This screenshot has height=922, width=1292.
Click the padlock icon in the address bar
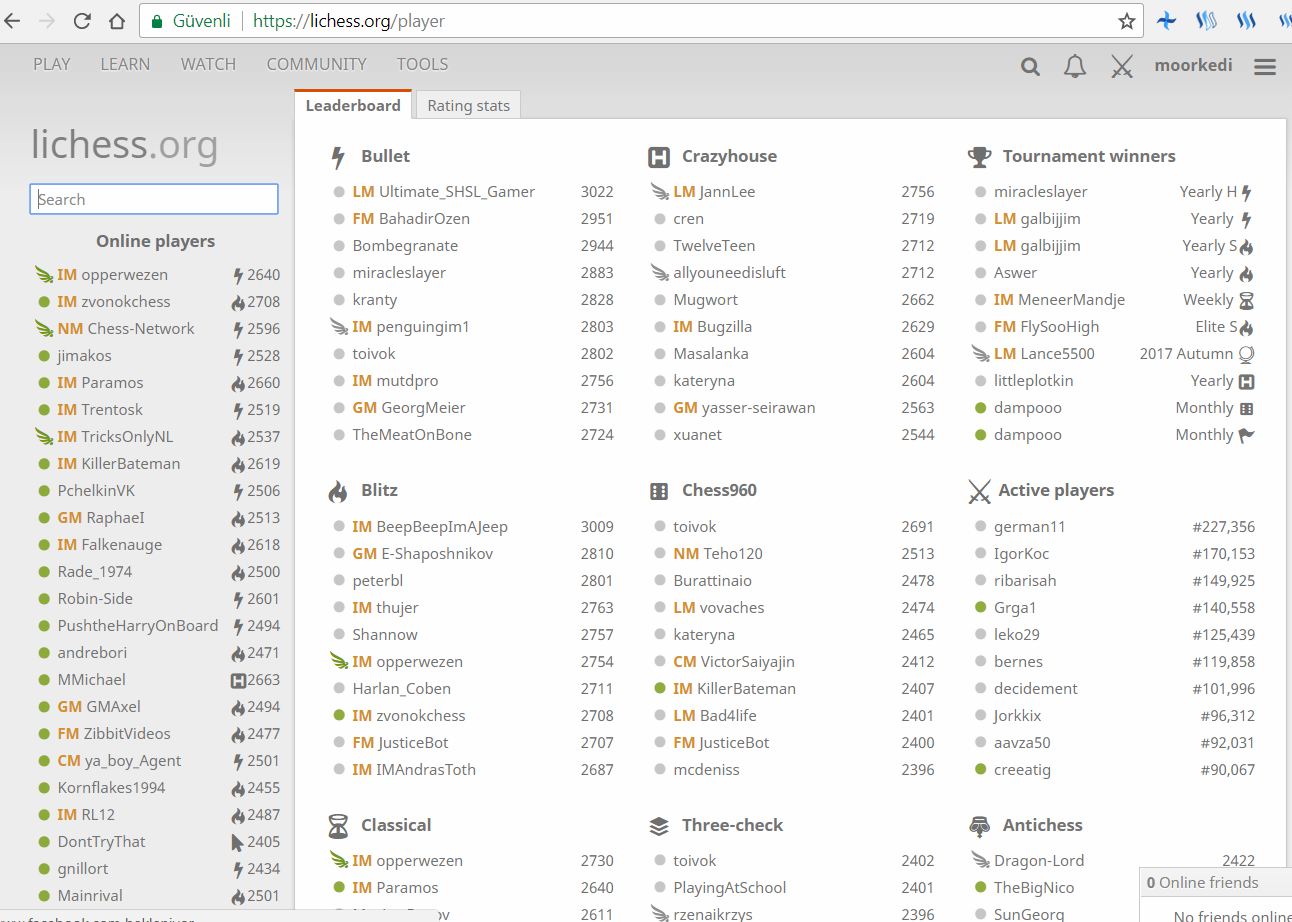(157, 21)
